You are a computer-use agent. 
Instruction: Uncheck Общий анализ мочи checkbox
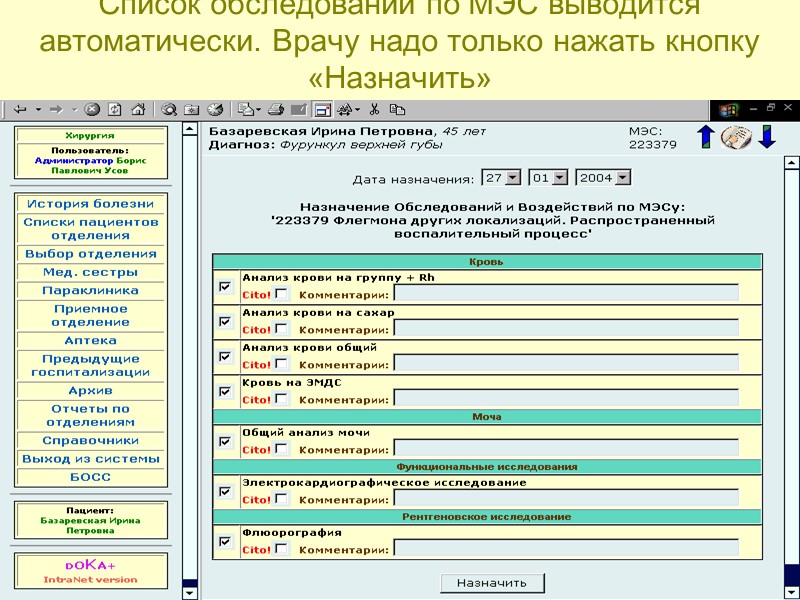tap(225, 441)
